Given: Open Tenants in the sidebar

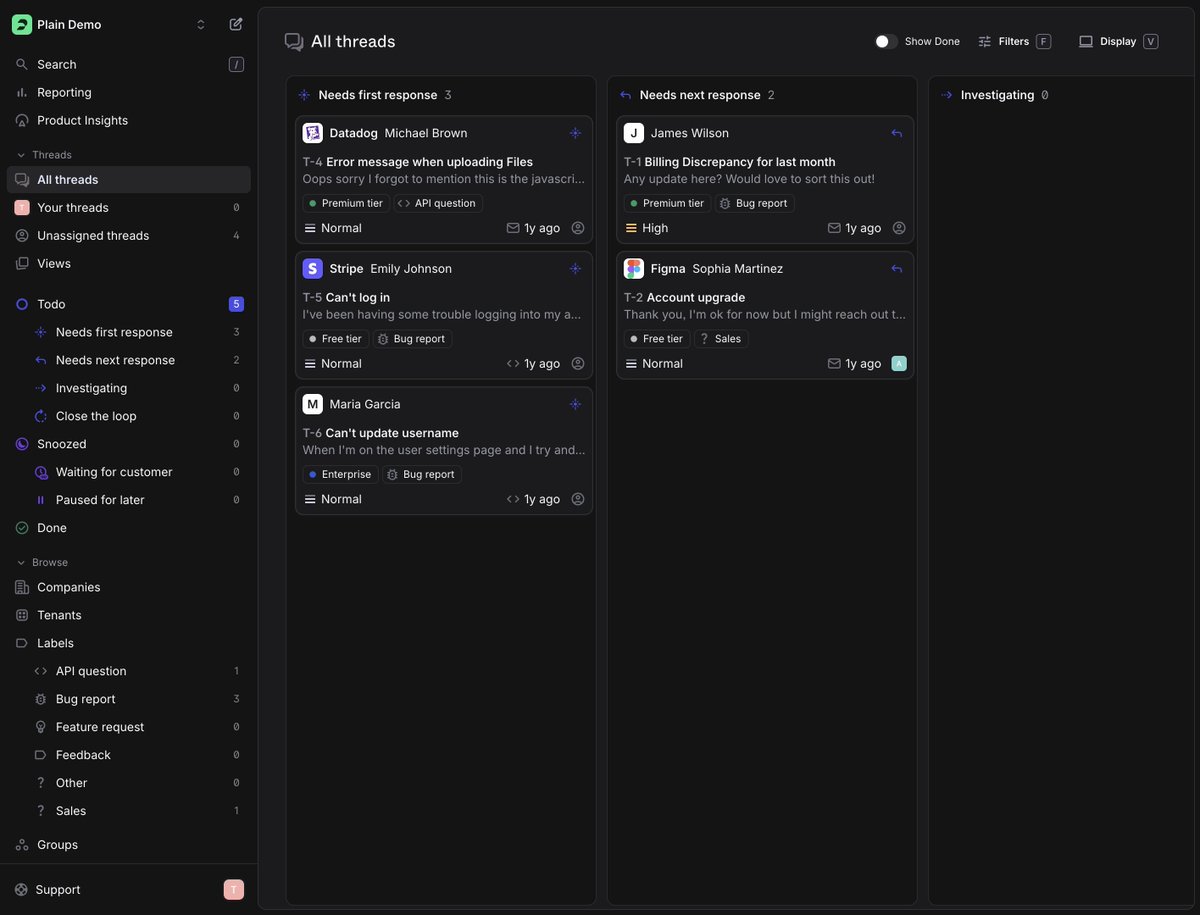Looking at the screenshot, I should (129, 615).
